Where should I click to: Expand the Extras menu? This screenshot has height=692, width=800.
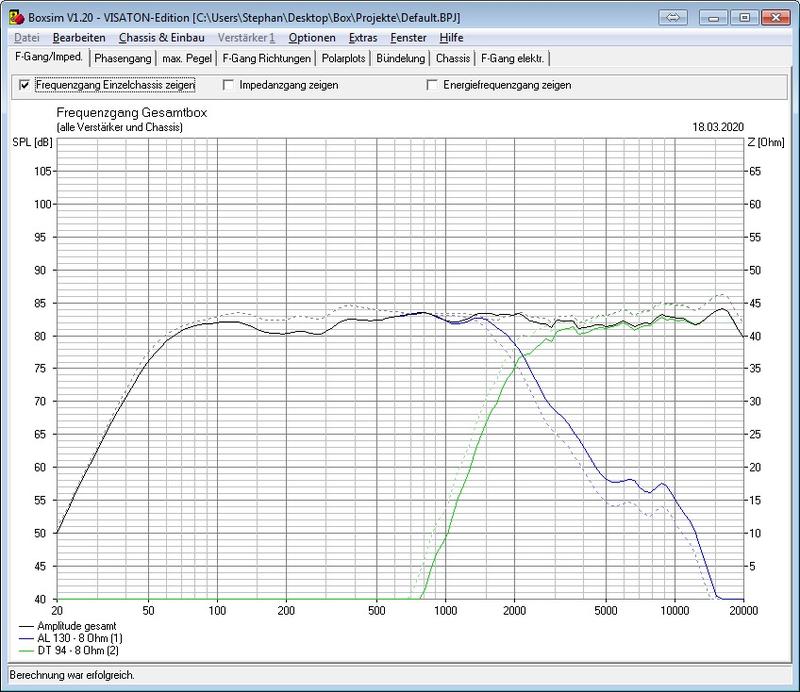363,38
